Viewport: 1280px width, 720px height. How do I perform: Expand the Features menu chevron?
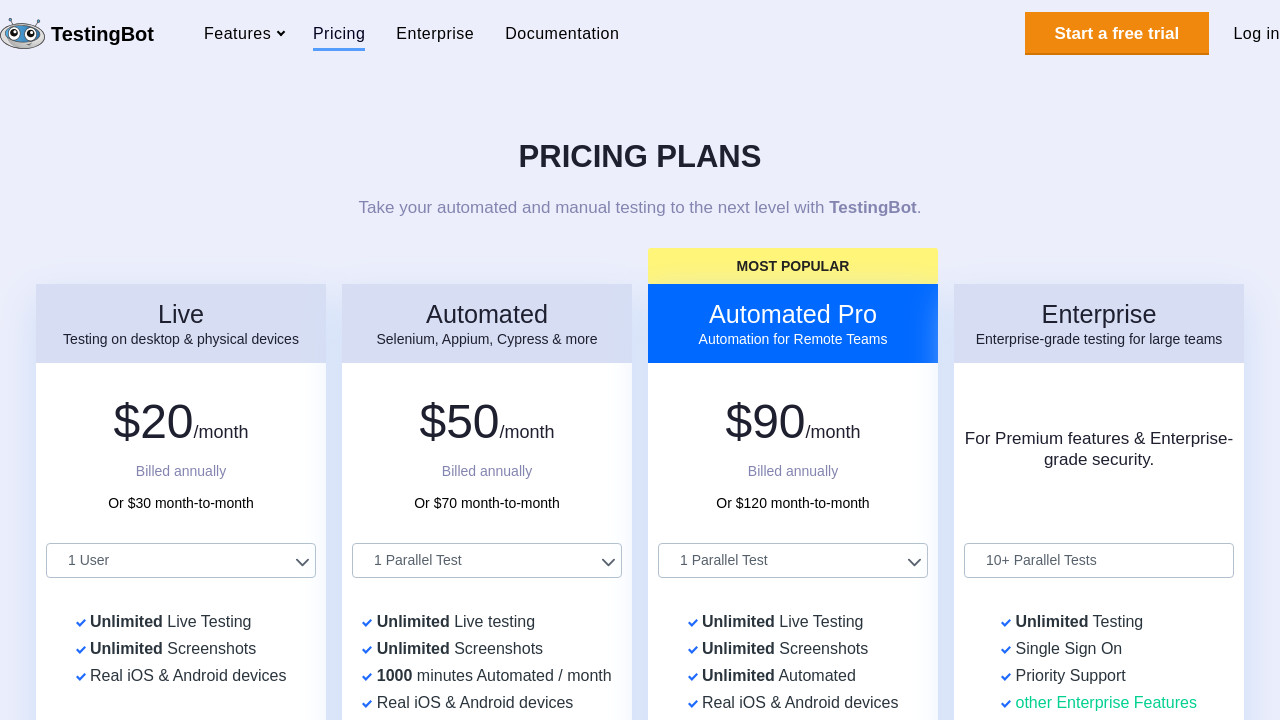(x=281, y=34)
